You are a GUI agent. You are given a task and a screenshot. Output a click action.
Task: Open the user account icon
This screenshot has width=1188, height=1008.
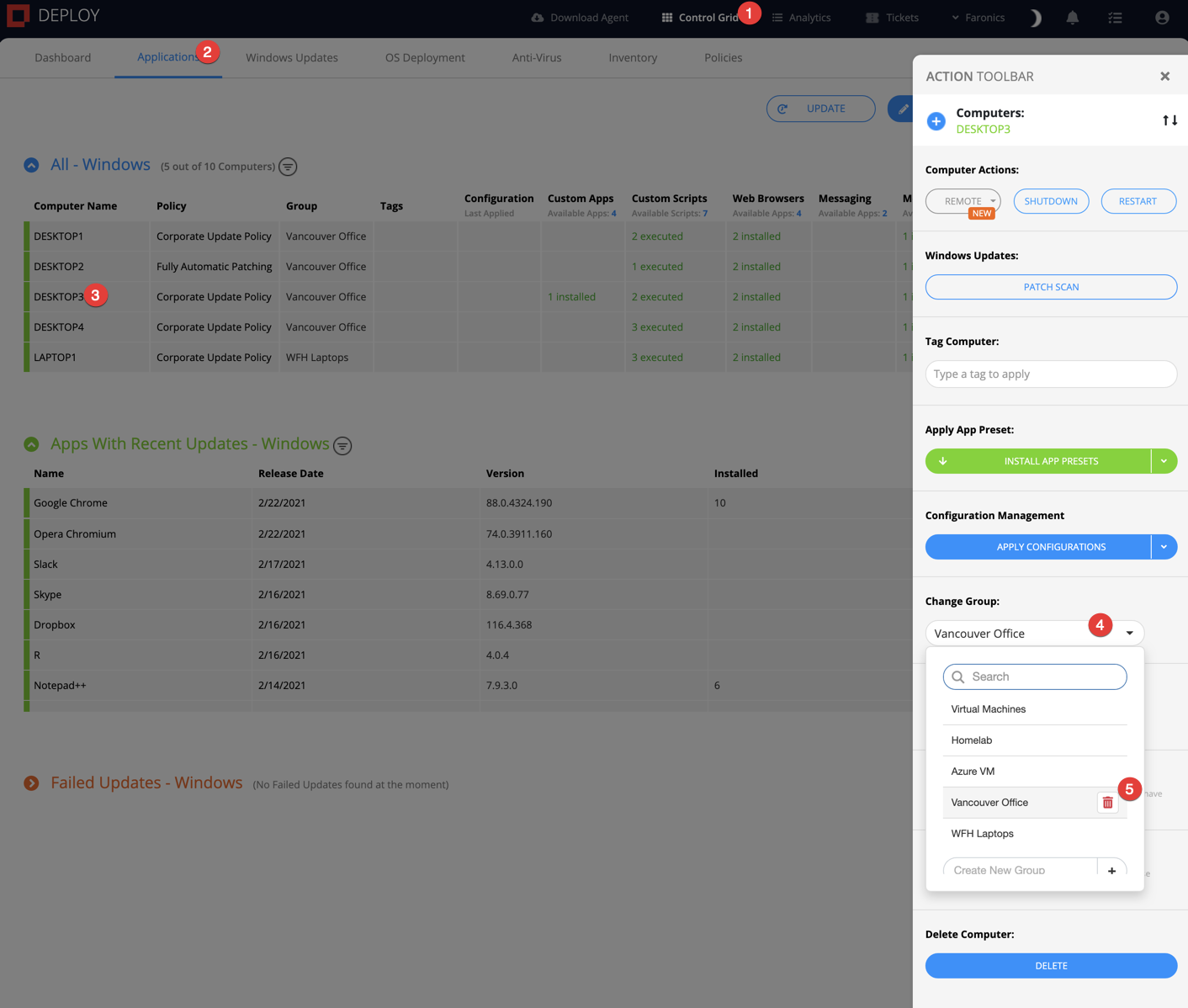[x=1162, y=18]
